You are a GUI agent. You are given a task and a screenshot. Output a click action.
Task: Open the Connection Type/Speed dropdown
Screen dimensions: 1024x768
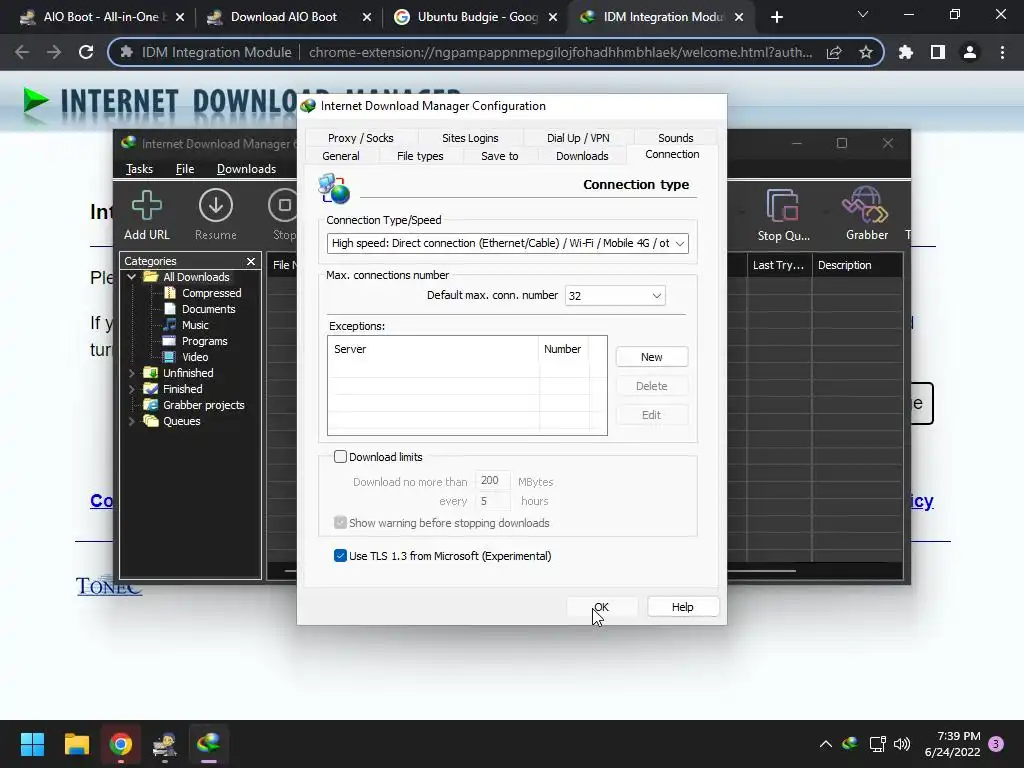click(x=507, y=244)
